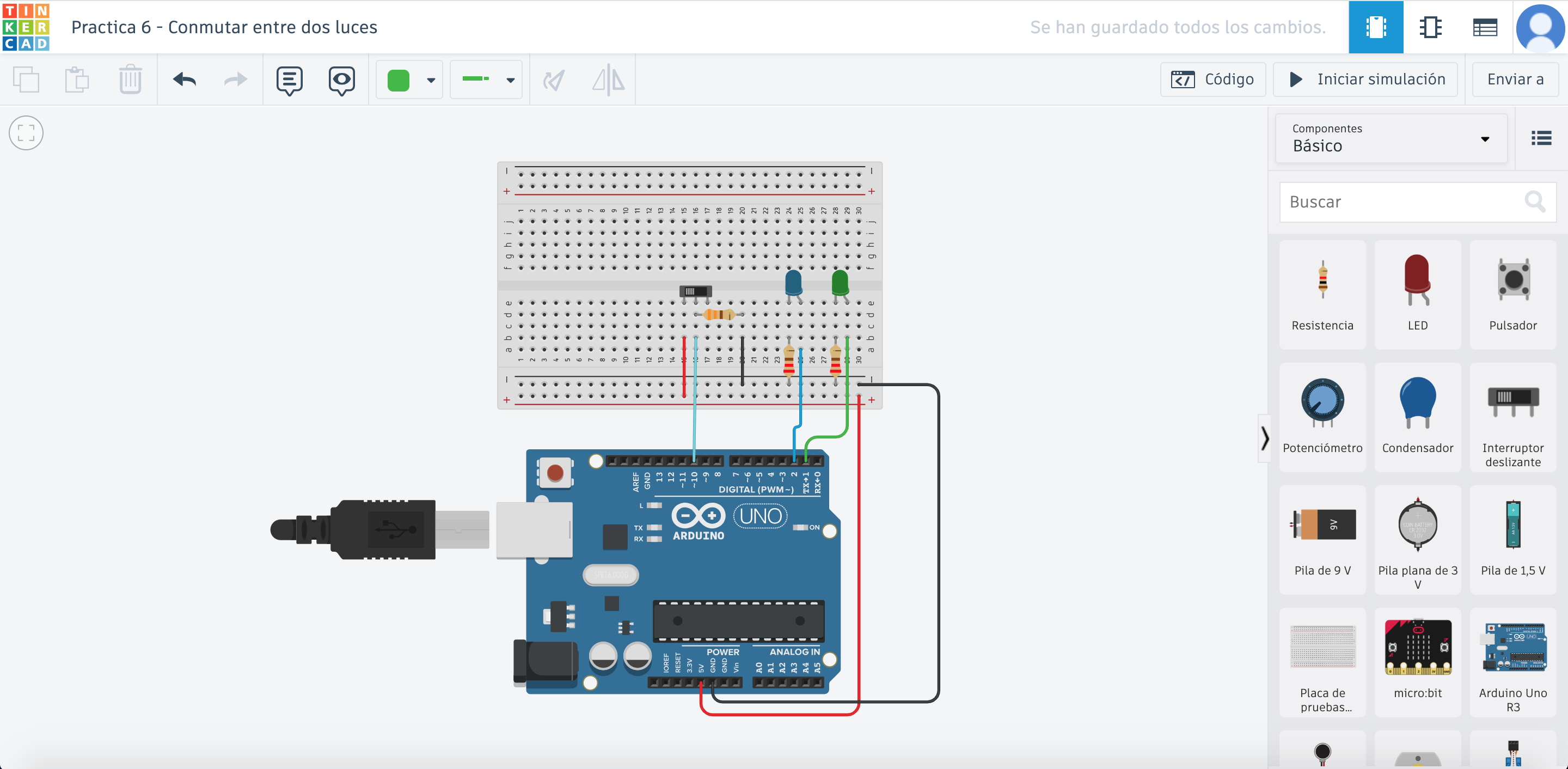Screen dimensions: 1568x769
Task: Click the zoom to fit icon
Action: pos(26,133)
